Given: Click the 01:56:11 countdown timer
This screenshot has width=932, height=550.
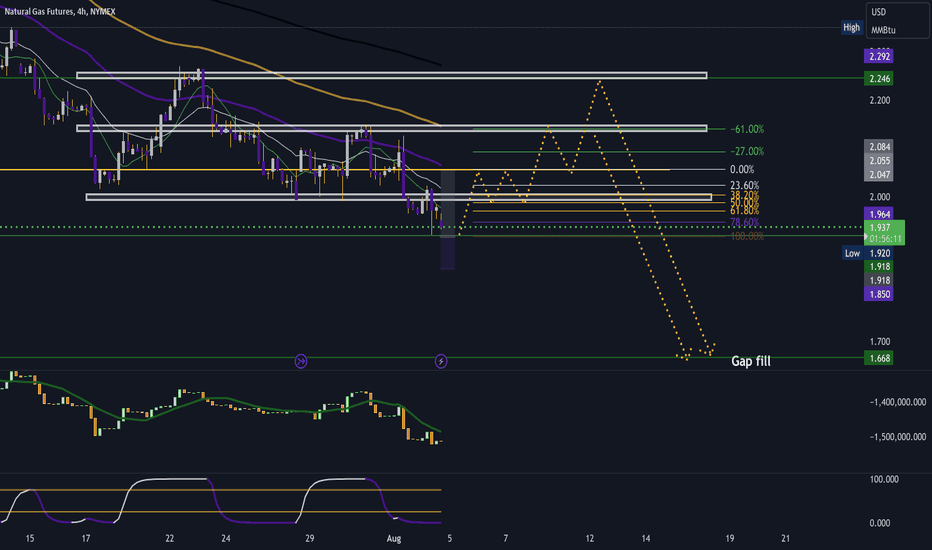Looking at the screenshot, I should click(x=885, y=238).
